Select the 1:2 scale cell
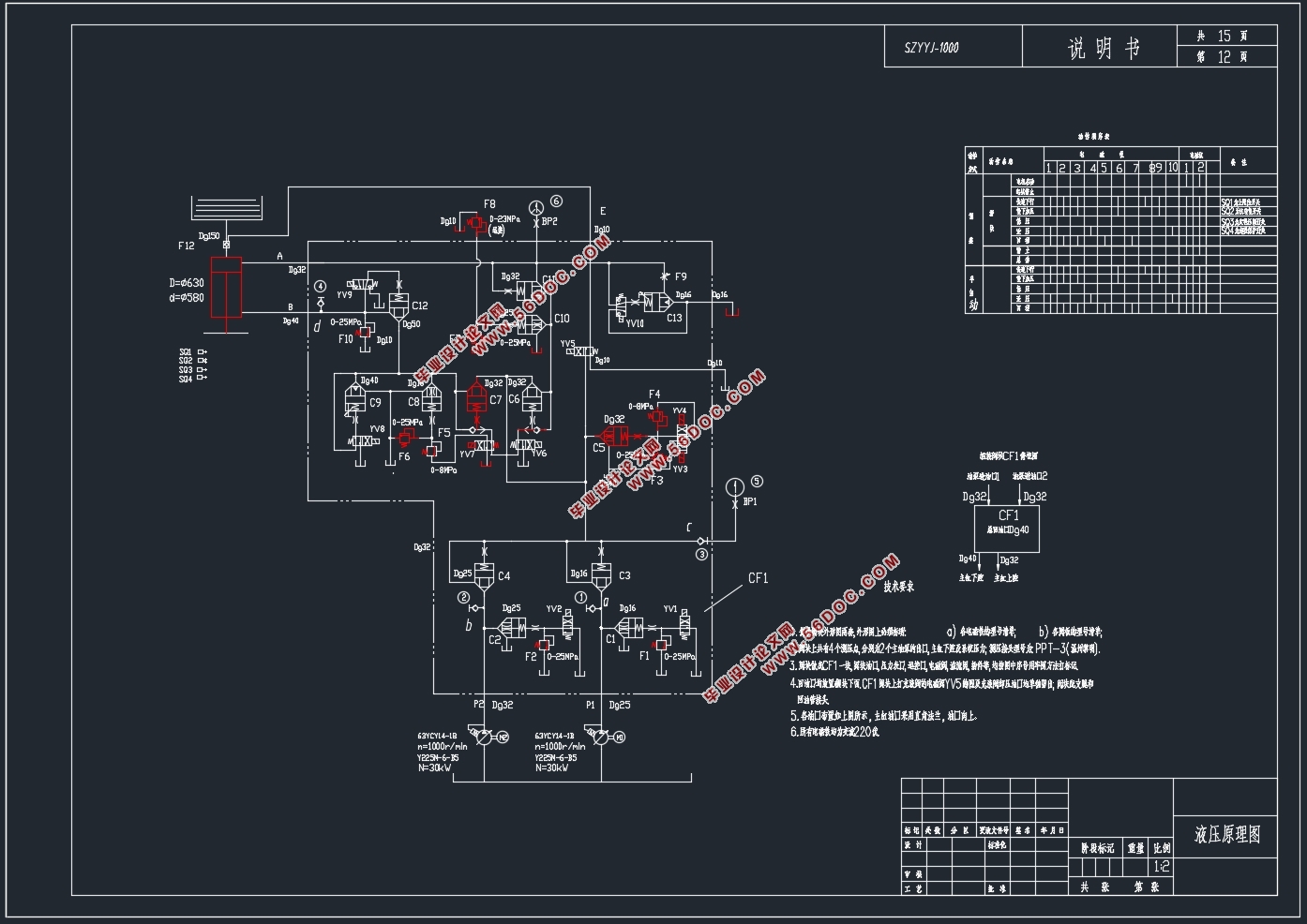Screen dimensions: 1307x924 pos(1161,867)
